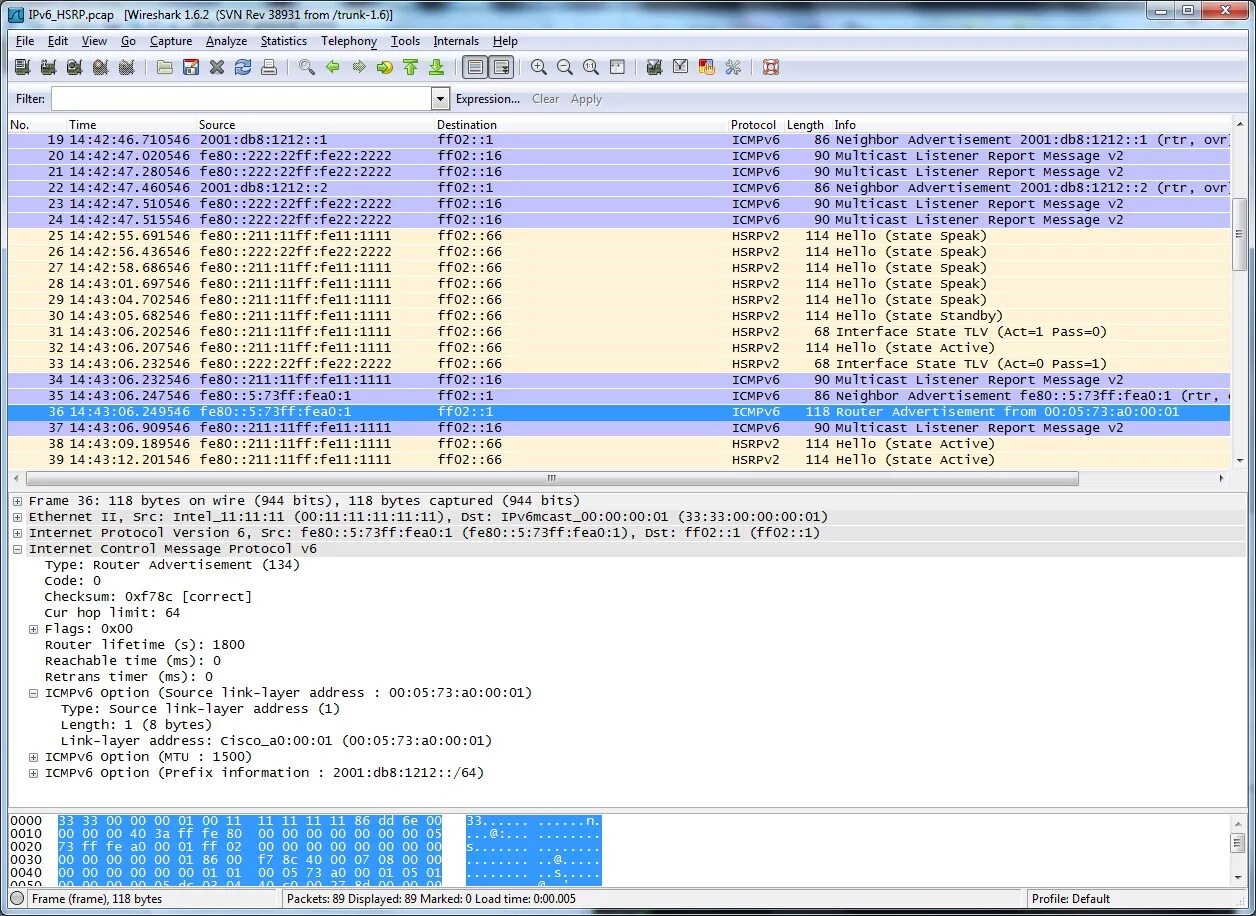Reload the capture file

[x=243, y=67]
